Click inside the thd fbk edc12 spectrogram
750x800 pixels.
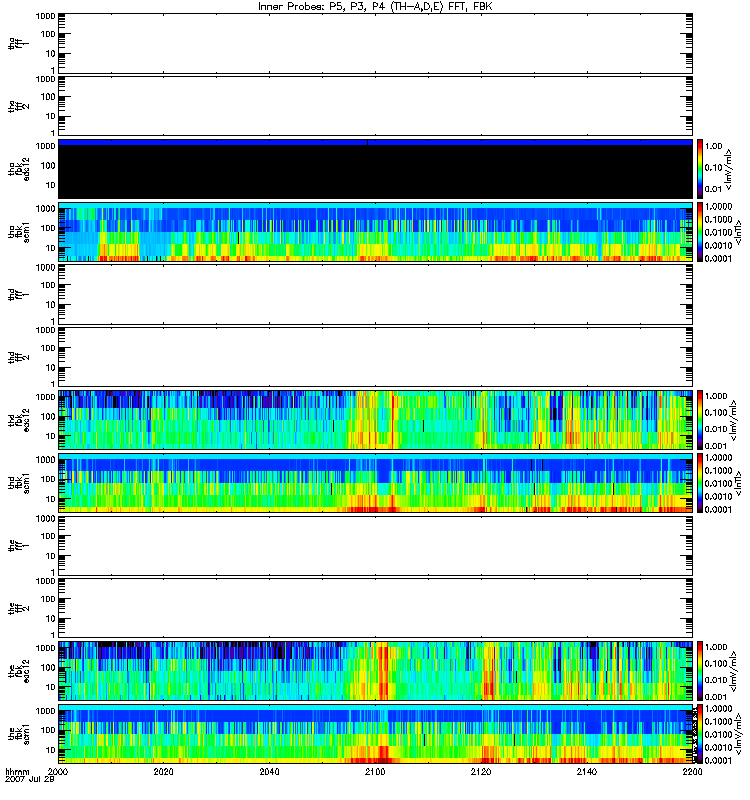point(375,420)
